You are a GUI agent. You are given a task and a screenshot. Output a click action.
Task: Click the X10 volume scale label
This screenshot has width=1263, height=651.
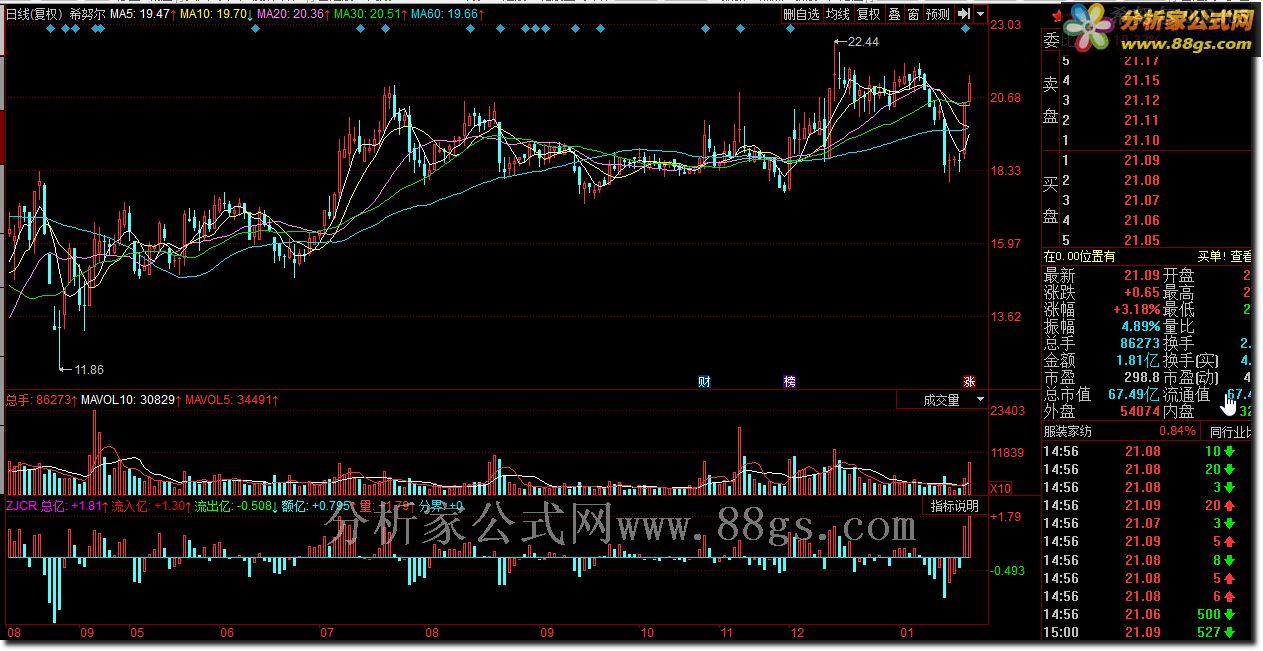pyautogui.click(x=1000, y=488)
